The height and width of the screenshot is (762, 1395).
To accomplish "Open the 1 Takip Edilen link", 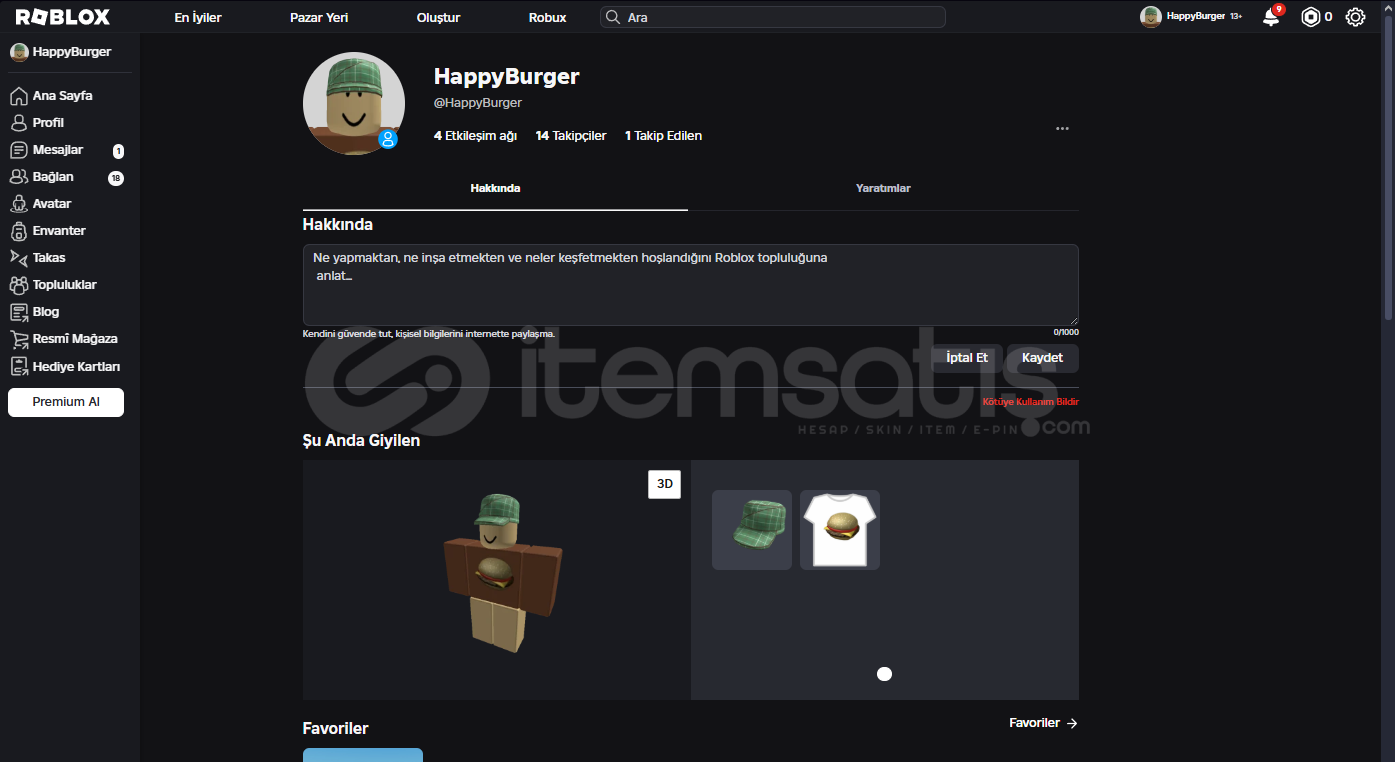I will click(663, 136).
